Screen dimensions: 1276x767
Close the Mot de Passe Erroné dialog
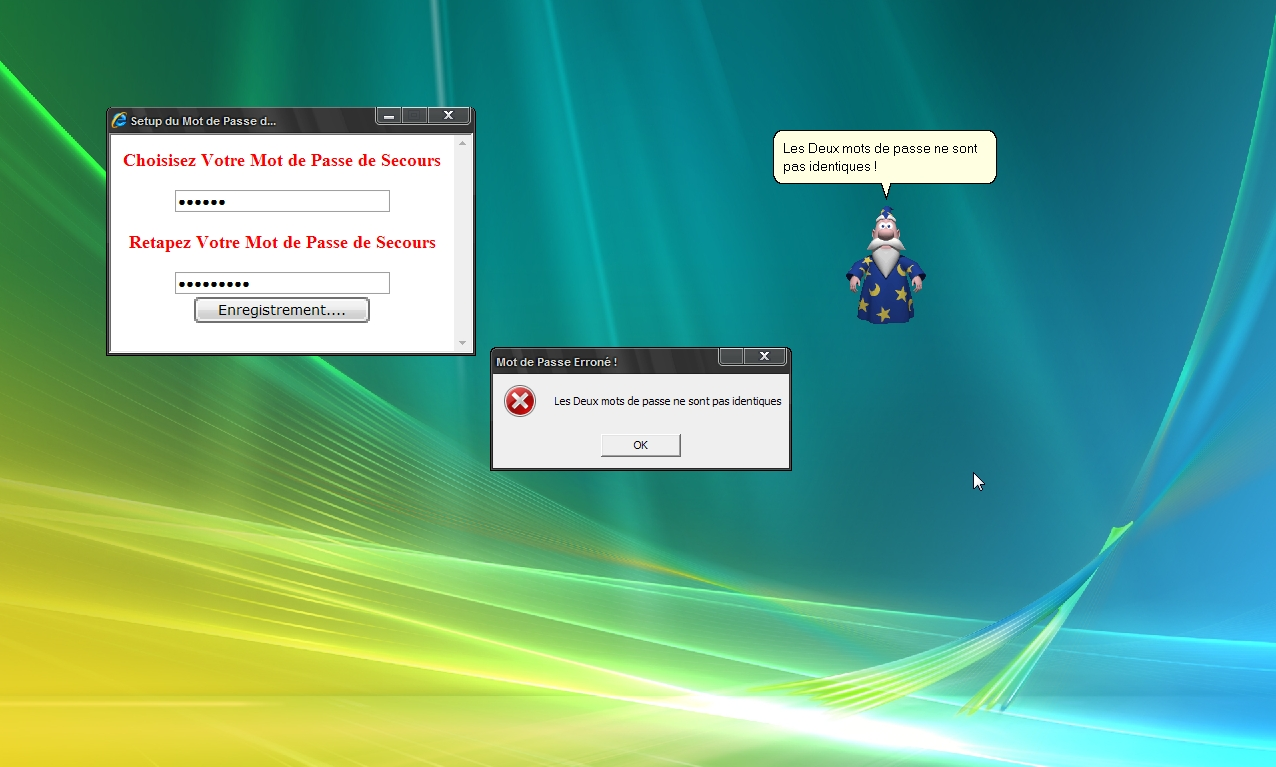pos(765,356)
